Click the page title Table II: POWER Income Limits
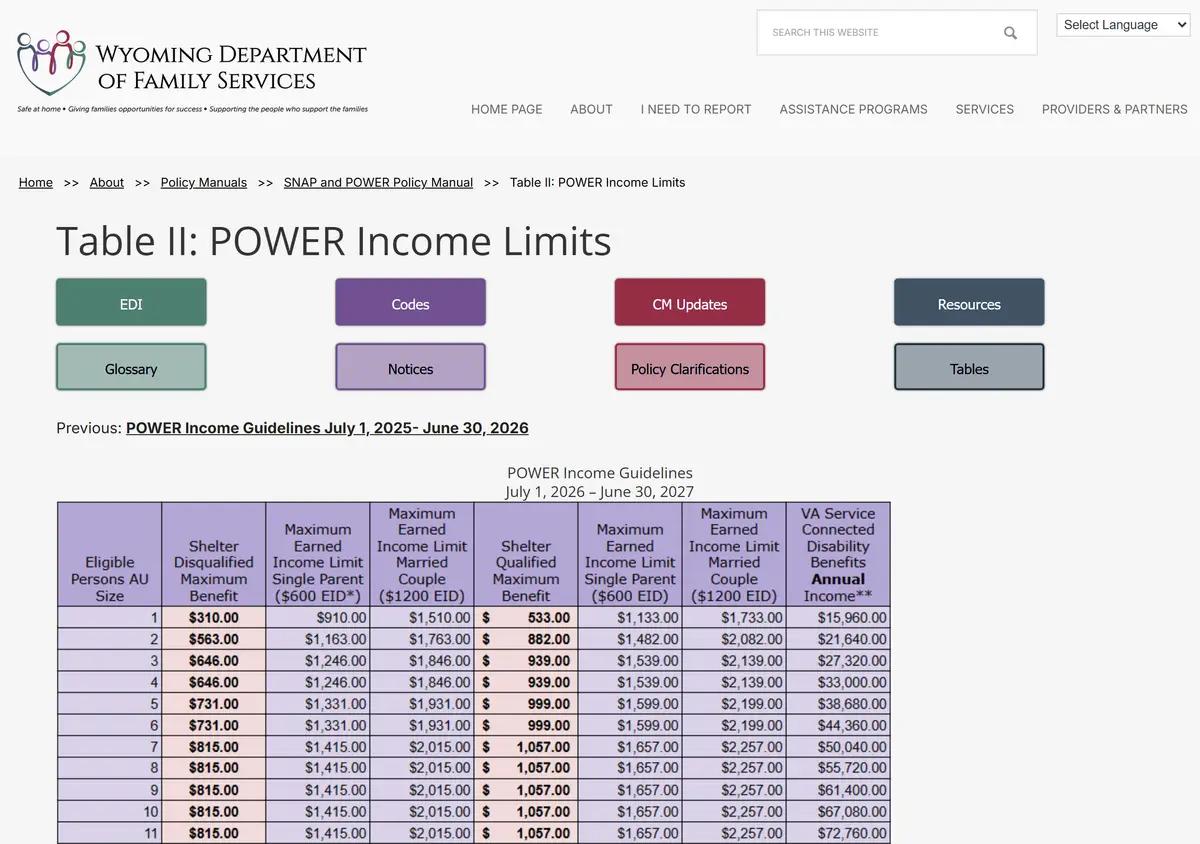 click(x=333, y=241)
